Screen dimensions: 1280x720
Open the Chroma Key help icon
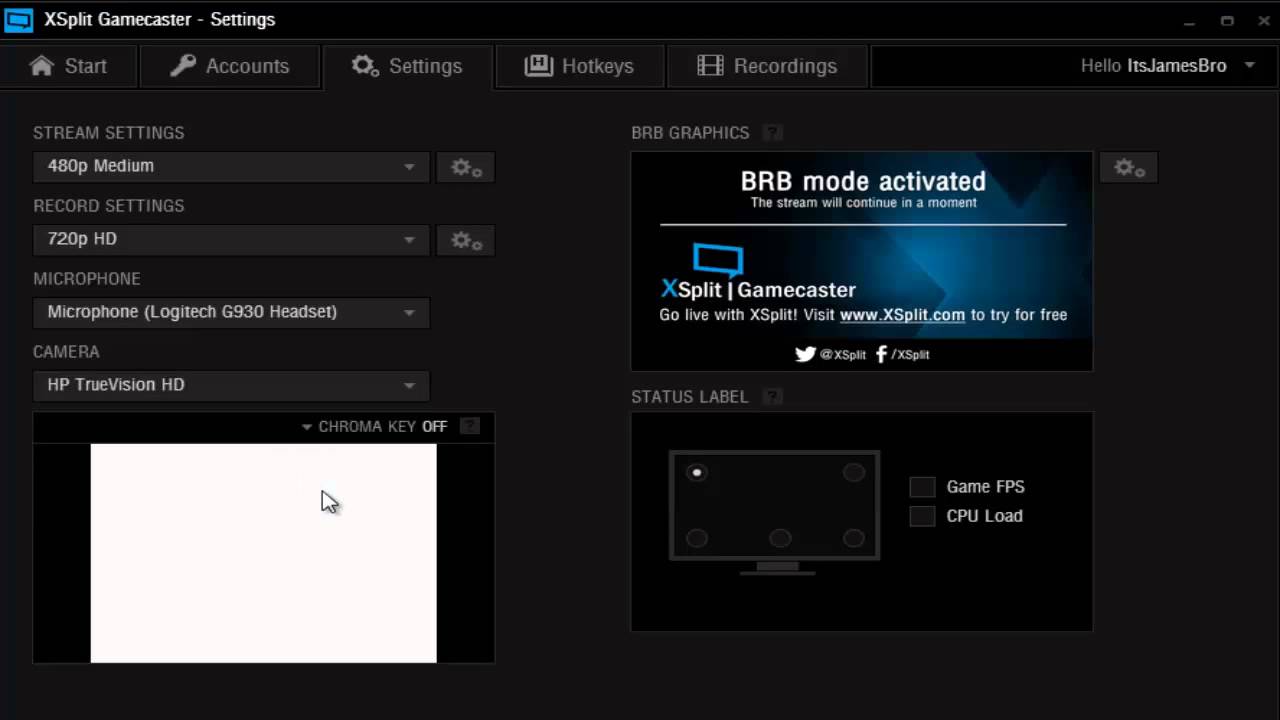(469, 426)
